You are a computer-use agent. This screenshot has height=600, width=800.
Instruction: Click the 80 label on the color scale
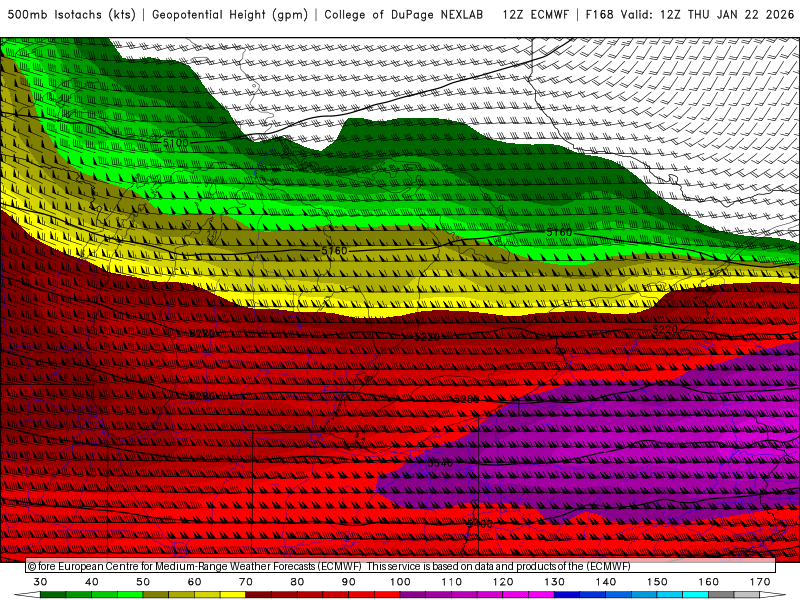click(297, 582)
